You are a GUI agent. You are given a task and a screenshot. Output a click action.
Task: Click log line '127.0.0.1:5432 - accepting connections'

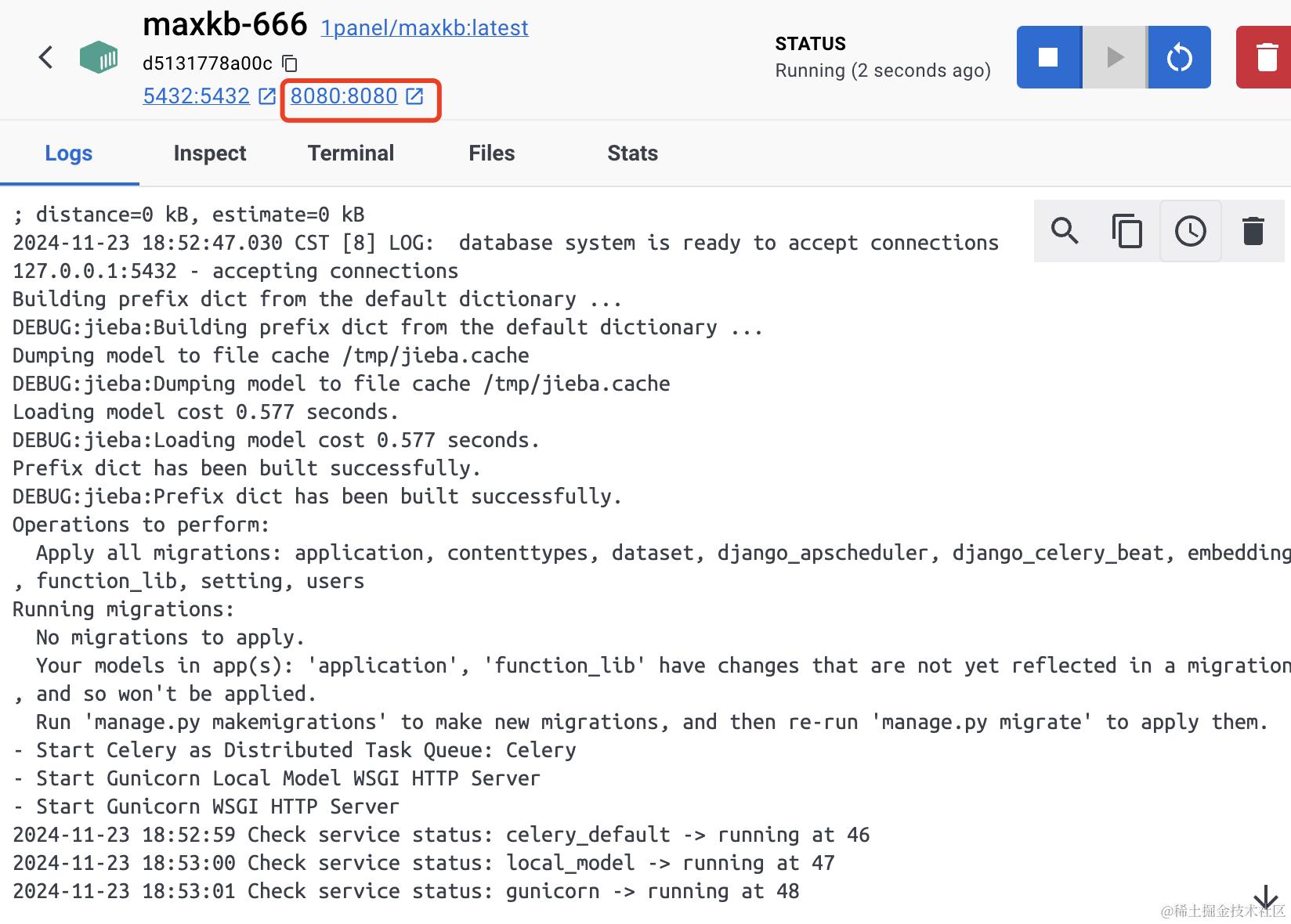click(236, 271)
